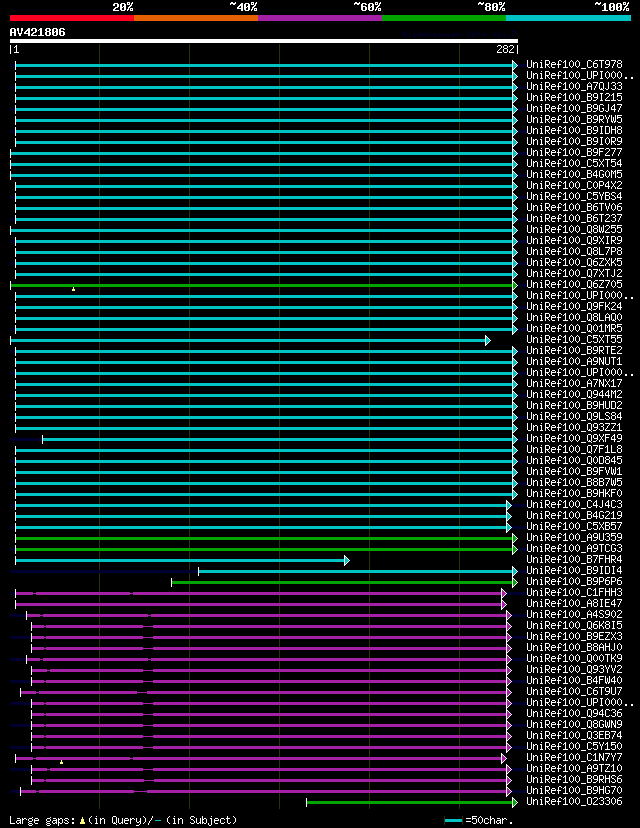Click the cyan alignment bar for Q9XF49
Image resolution: width=640 pixels, height=828 pixels.
280,439
